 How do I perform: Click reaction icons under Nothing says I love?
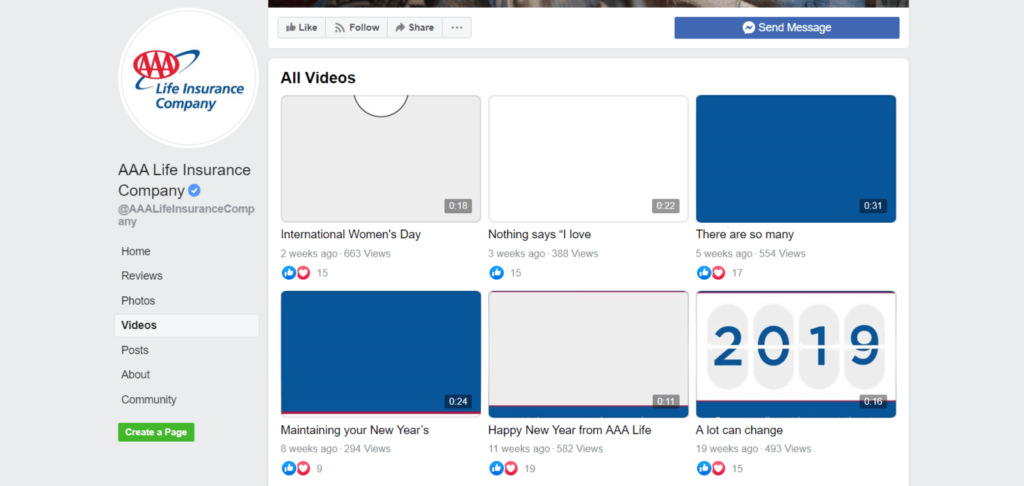pos(496,273)
